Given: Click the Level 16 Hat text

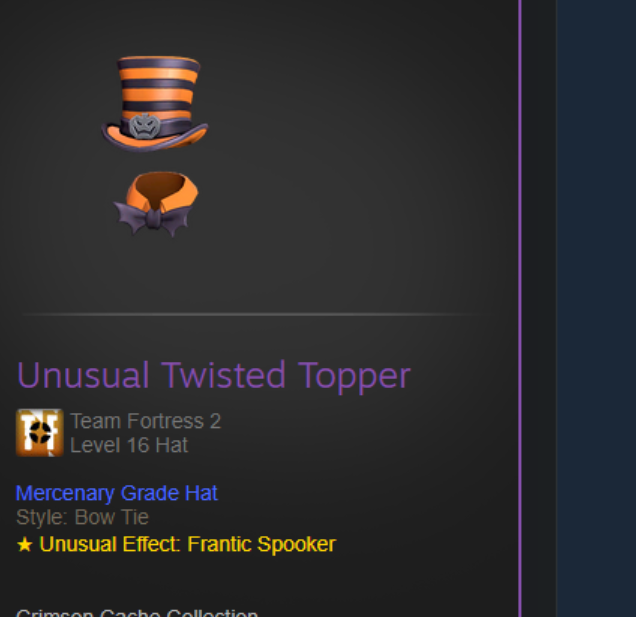Looking at the screenshot, I should coord(129,445).
